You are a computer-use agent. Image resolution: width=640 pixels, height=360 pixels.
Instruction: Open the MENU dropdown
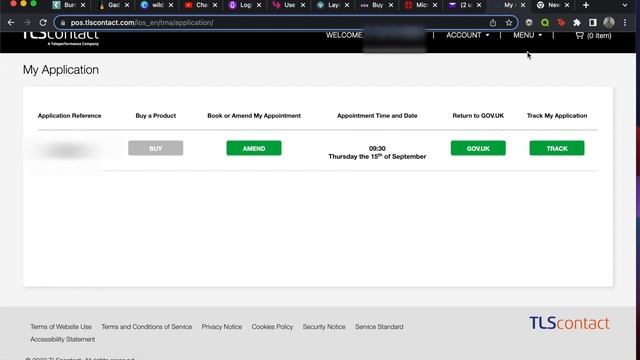point(527,36)
